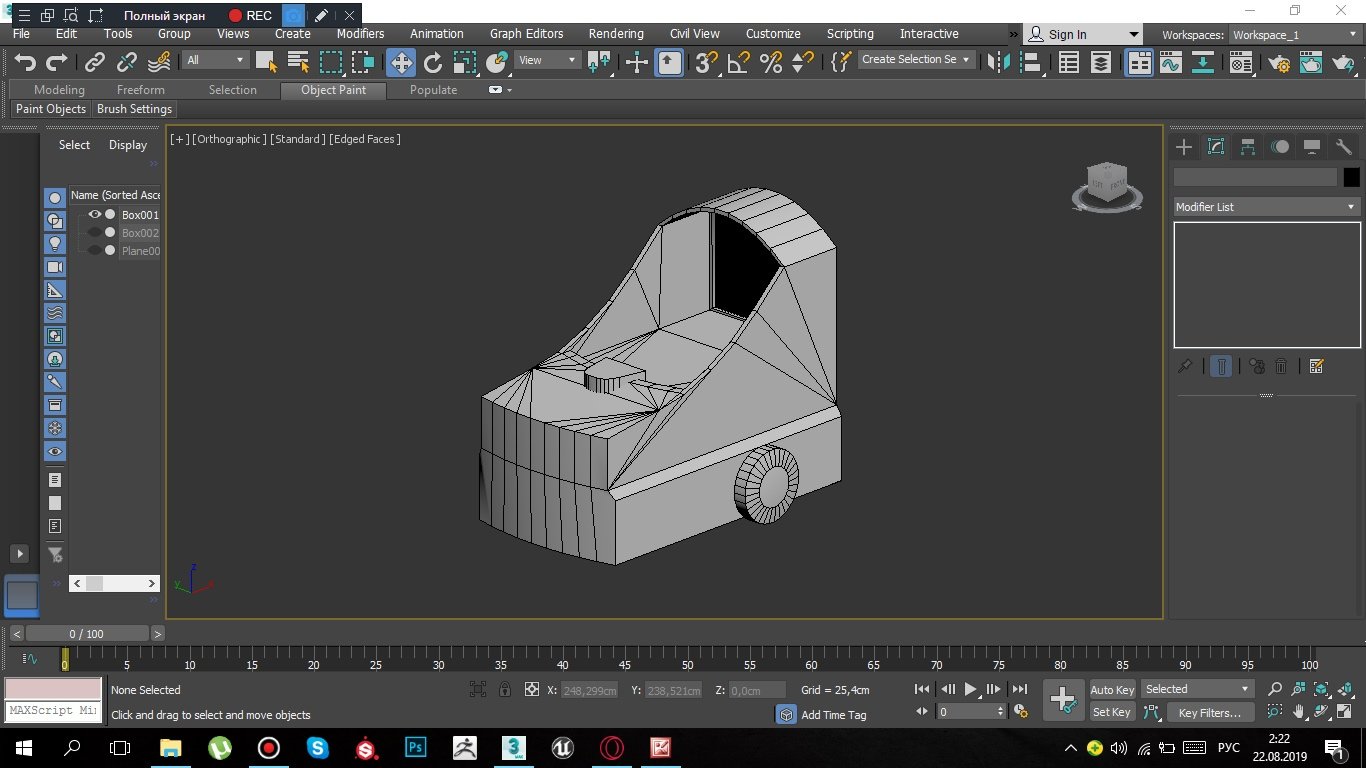Click the Play Animation button

pyautogui.click(x=971, y=689)
